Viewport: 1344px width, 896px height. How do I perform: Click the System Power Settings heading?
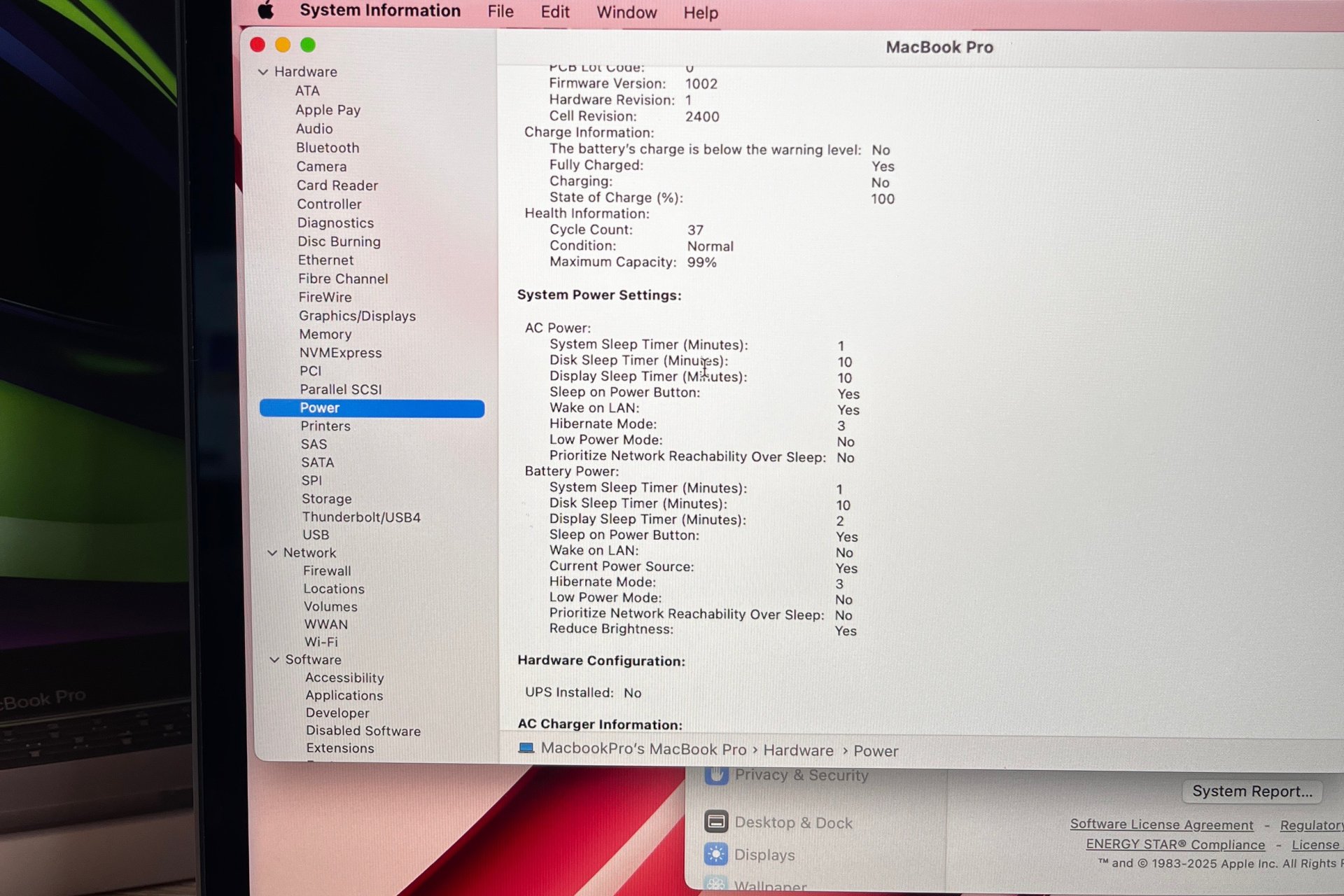click(x=599, y=295)
